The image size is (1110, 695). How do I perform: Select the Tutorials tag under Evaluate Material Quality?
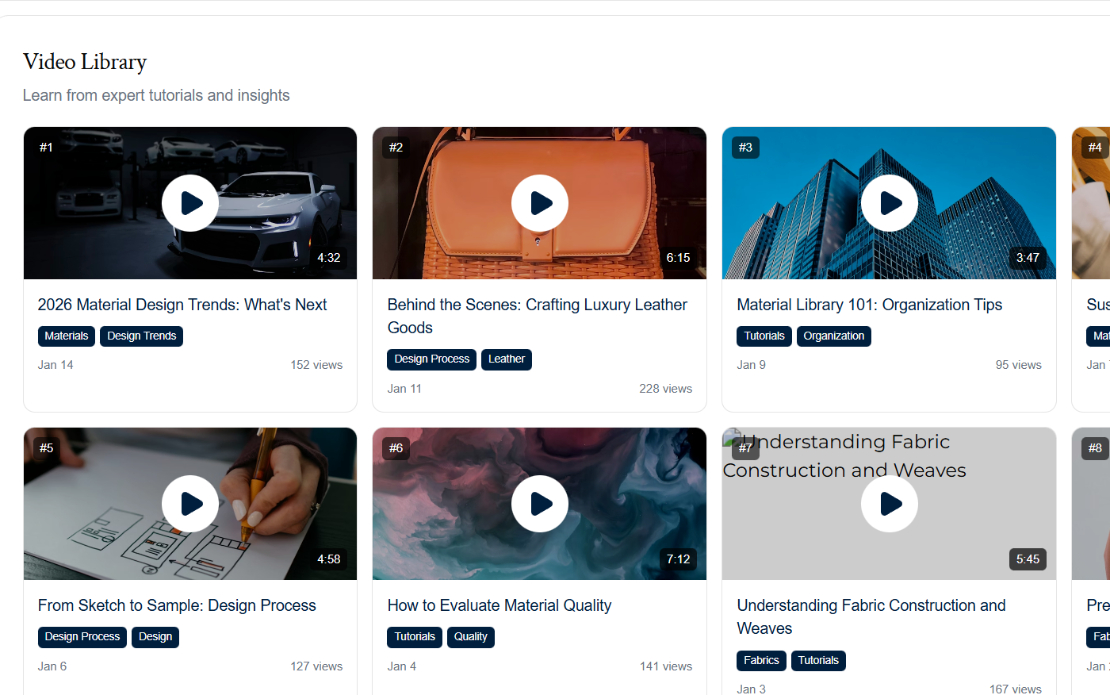click(415, 637)
